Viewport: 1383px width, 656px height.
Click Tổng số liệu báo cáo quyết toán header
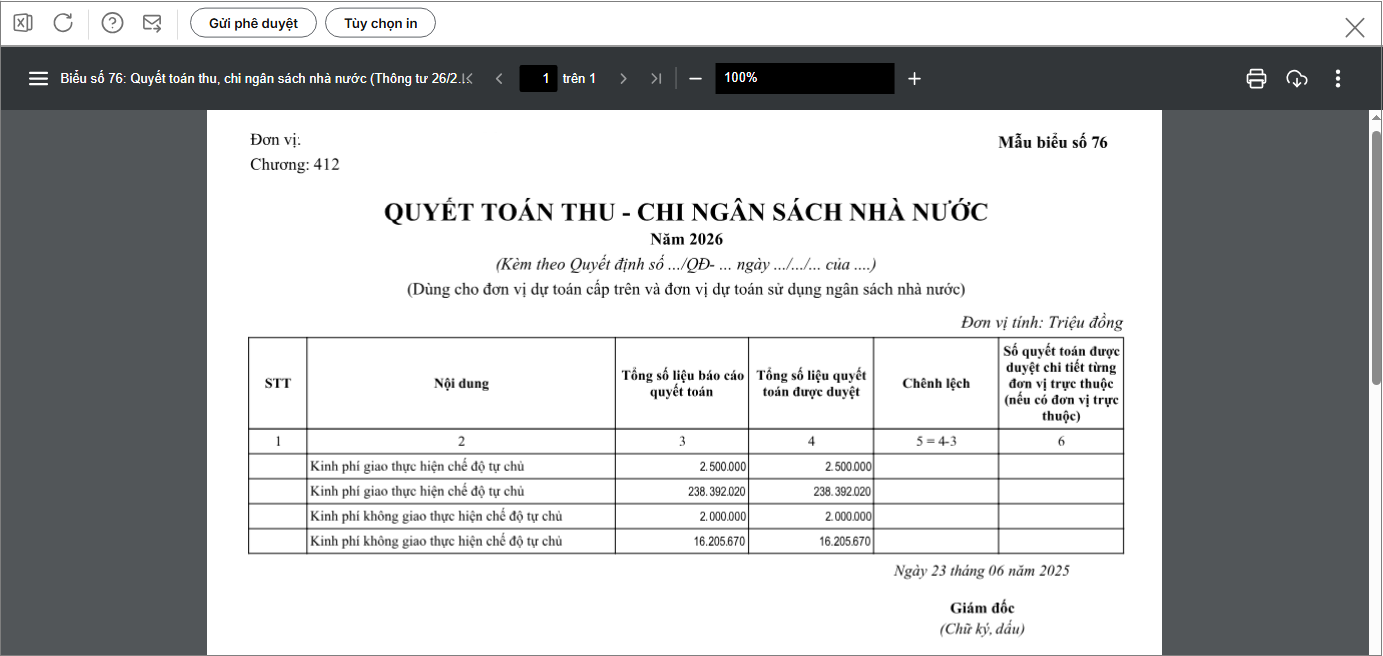pos(682,383)
